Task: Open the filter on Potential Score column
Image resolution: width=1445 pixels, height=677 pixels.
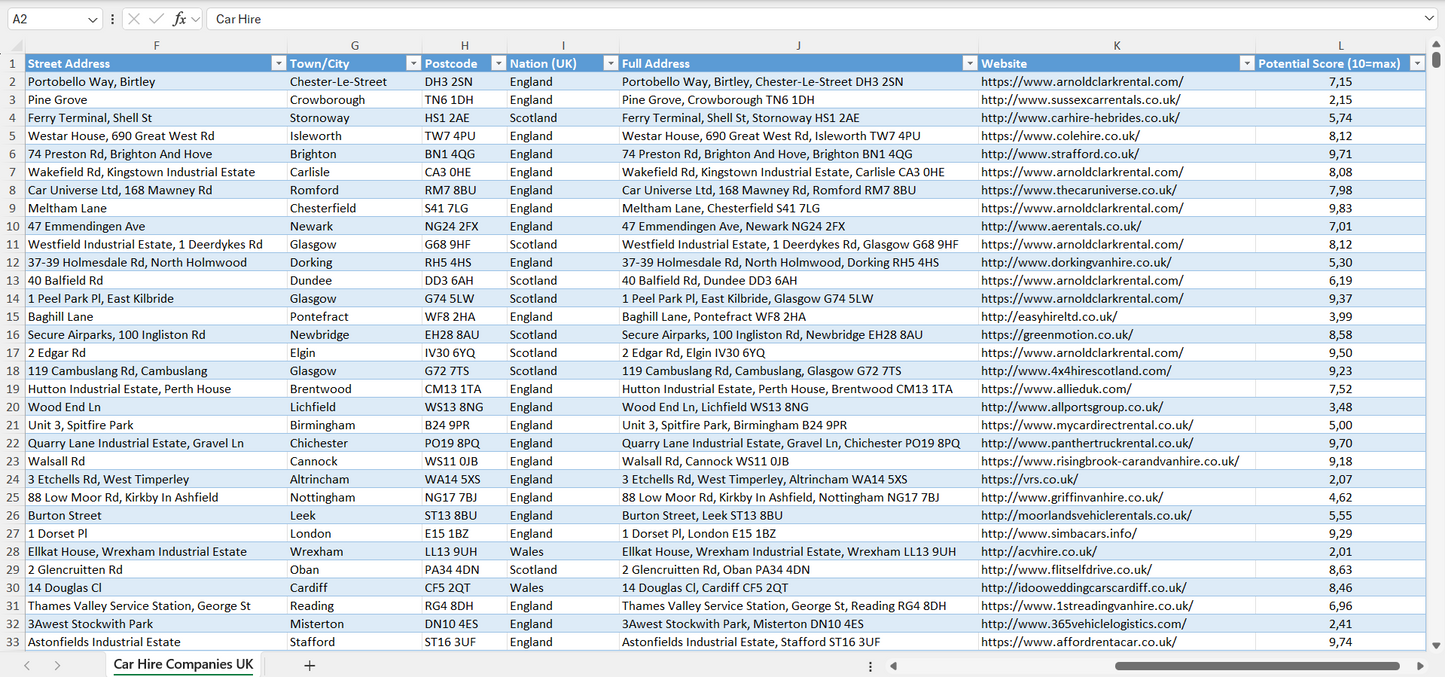Action: click(x=1417, y=63)
